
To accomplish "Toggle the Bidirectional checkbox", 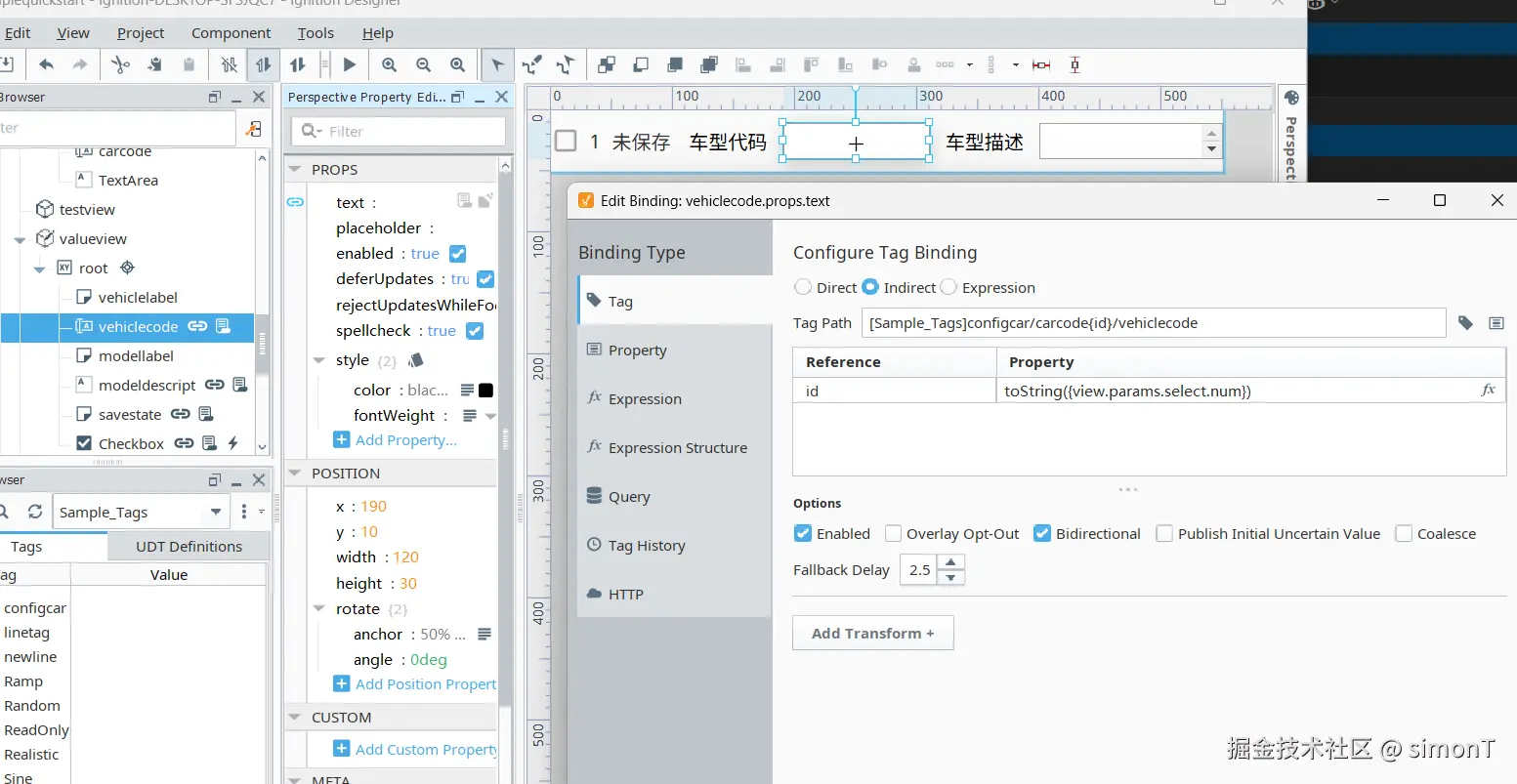I will click(1042, 533).
